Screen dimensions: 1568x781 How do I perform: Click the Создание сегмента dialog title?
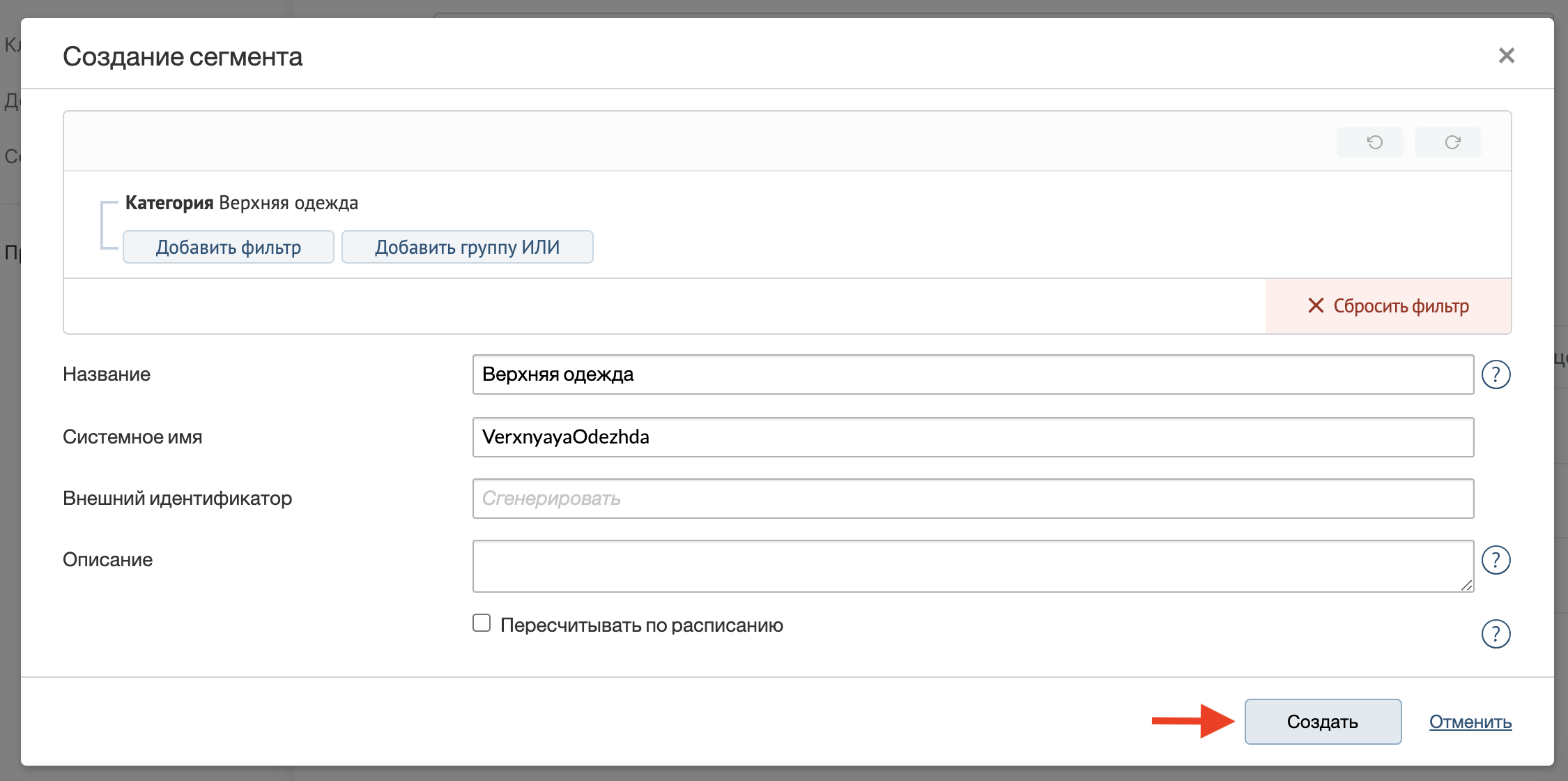[x=183, y=56]
